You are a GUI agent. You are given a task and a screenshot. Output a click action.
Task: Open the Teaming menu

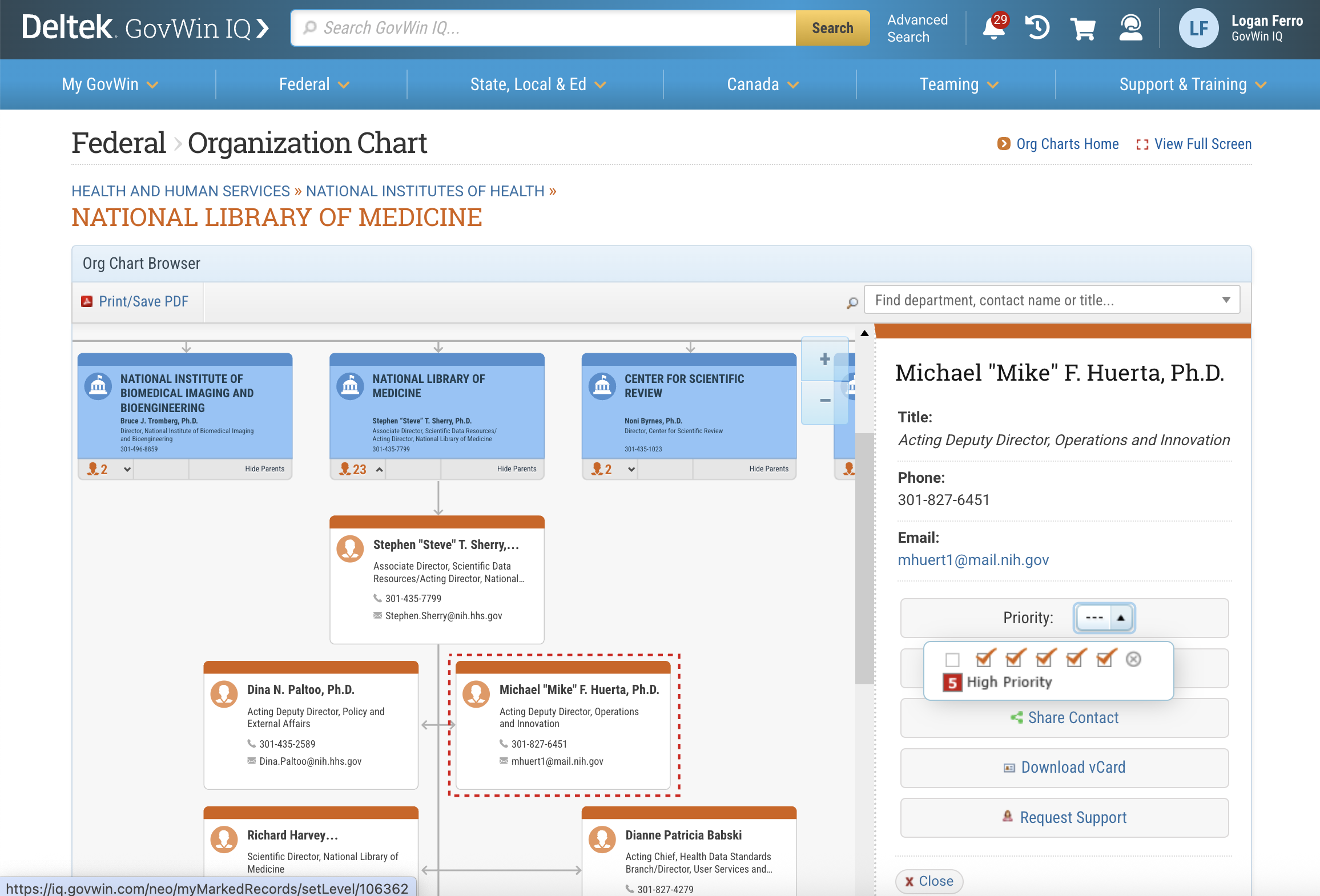point(959,84)
